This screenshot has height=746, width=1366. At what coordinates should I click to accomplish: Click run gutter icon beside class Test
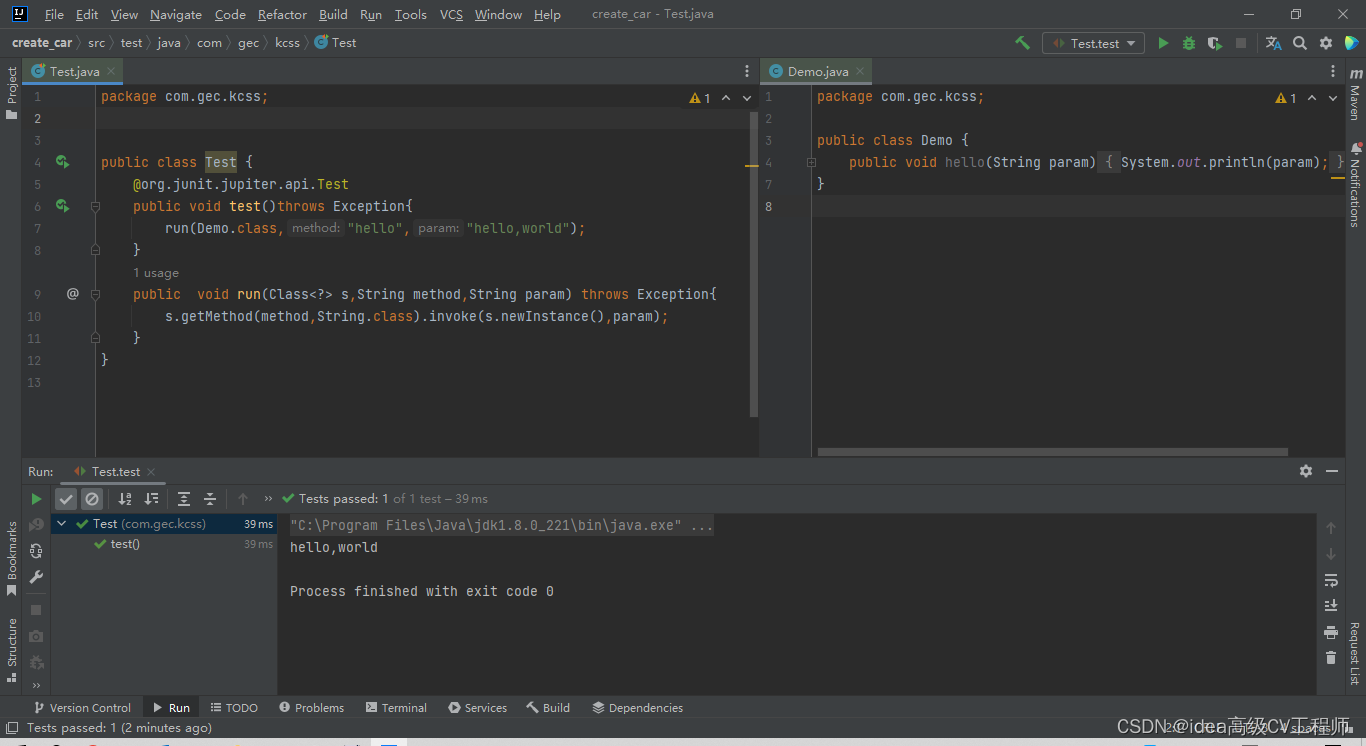(x=62, y=162)
